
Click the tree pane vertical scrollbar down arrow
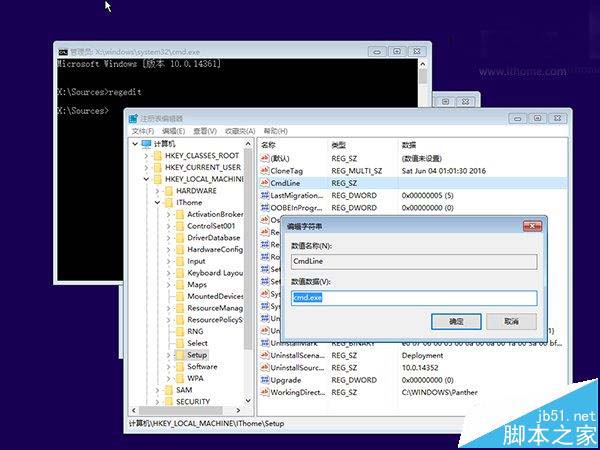coord(248,401)
